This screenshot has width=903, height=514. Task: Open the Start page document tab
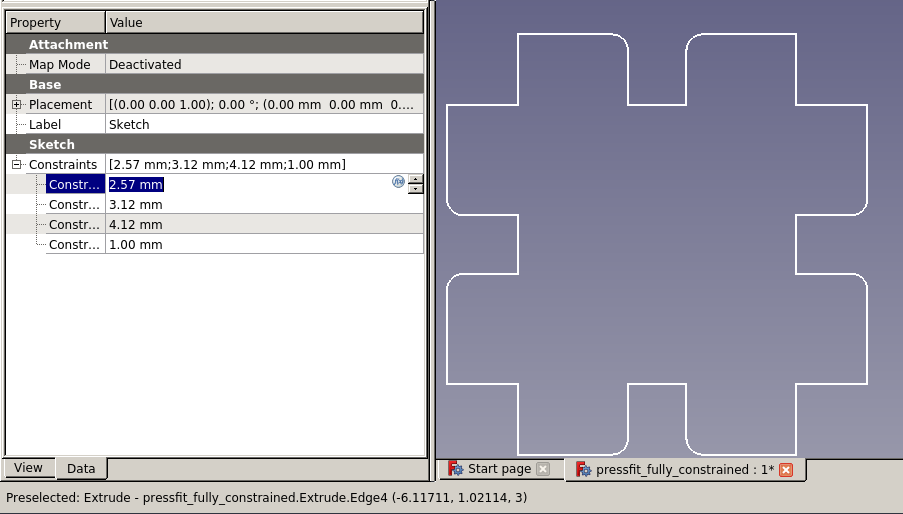(499, 469)
